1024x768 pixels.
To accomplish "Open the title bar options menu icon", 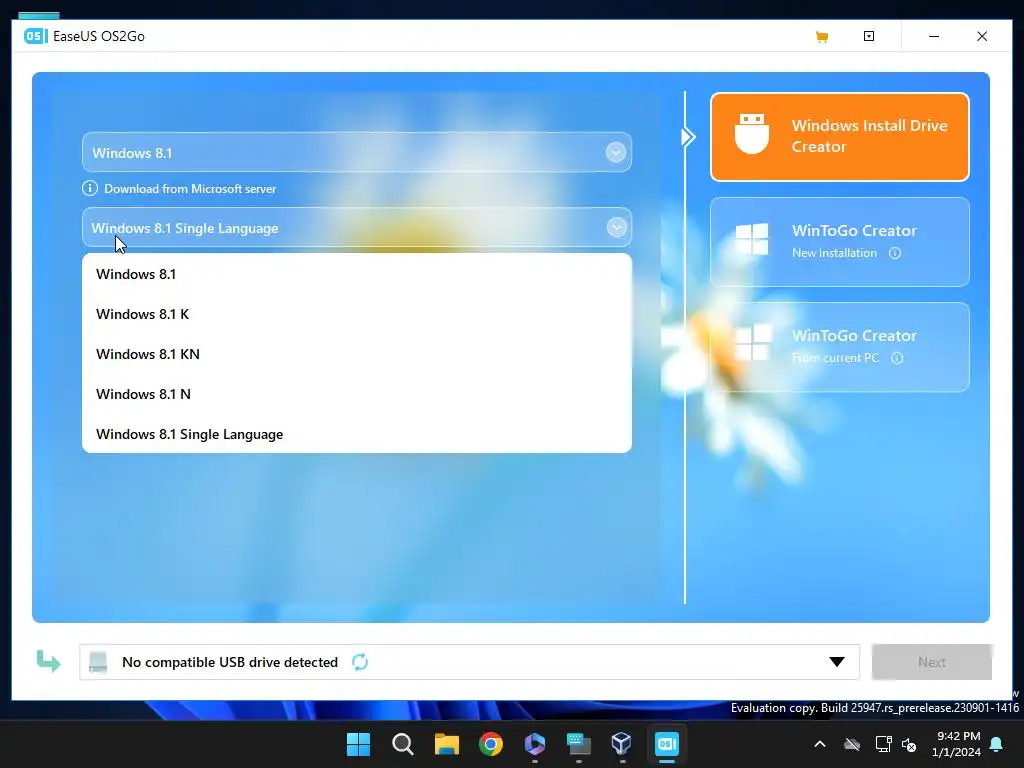I will tap(869, 36).
